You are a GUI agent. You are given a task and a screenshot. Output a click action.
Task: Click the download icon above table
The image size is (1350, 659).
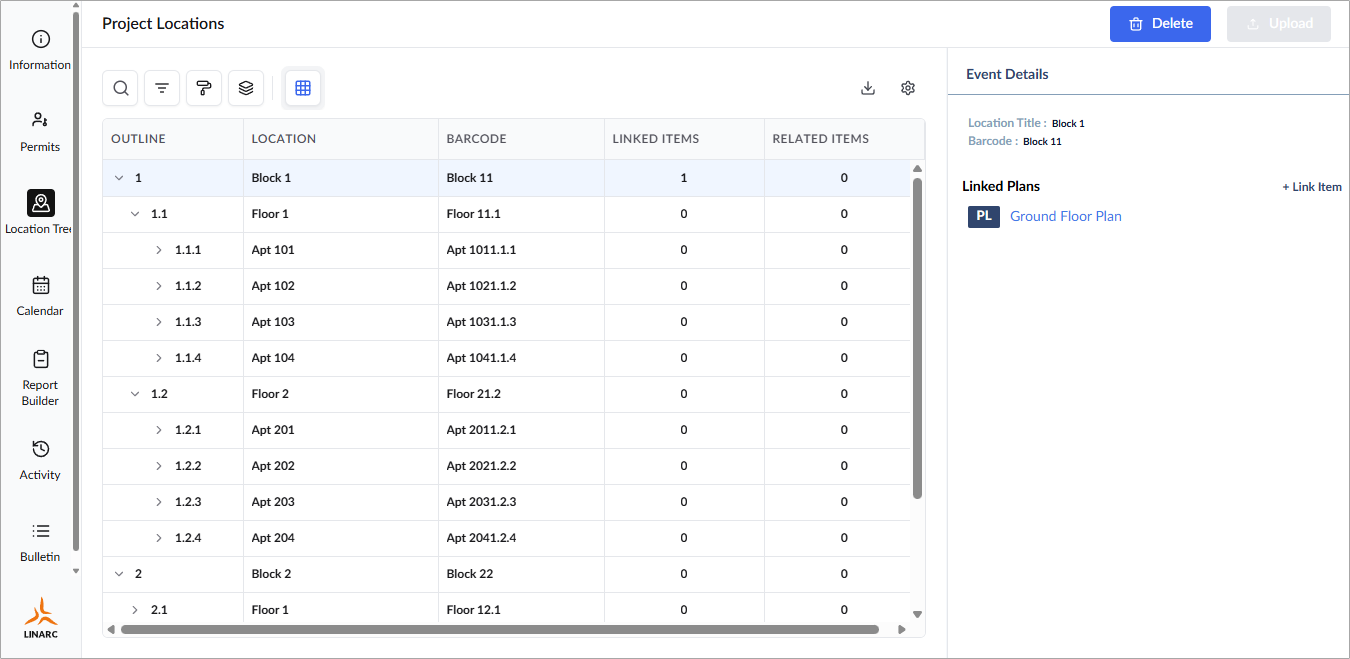tap(868, 88)
